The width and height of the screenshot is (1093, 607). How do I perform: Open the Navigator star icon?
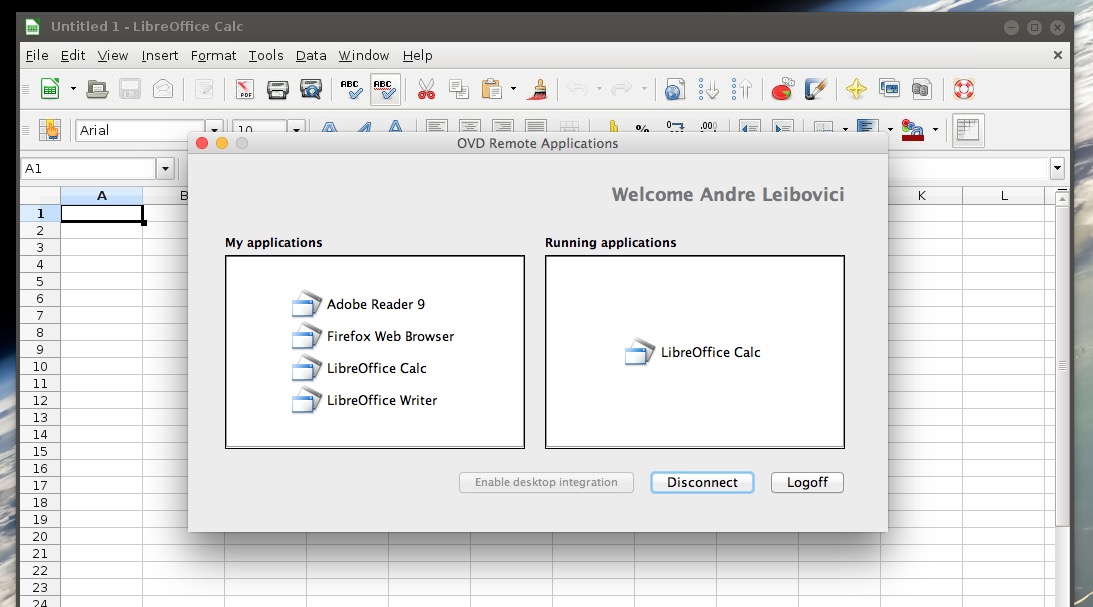(x=856, y=89)
